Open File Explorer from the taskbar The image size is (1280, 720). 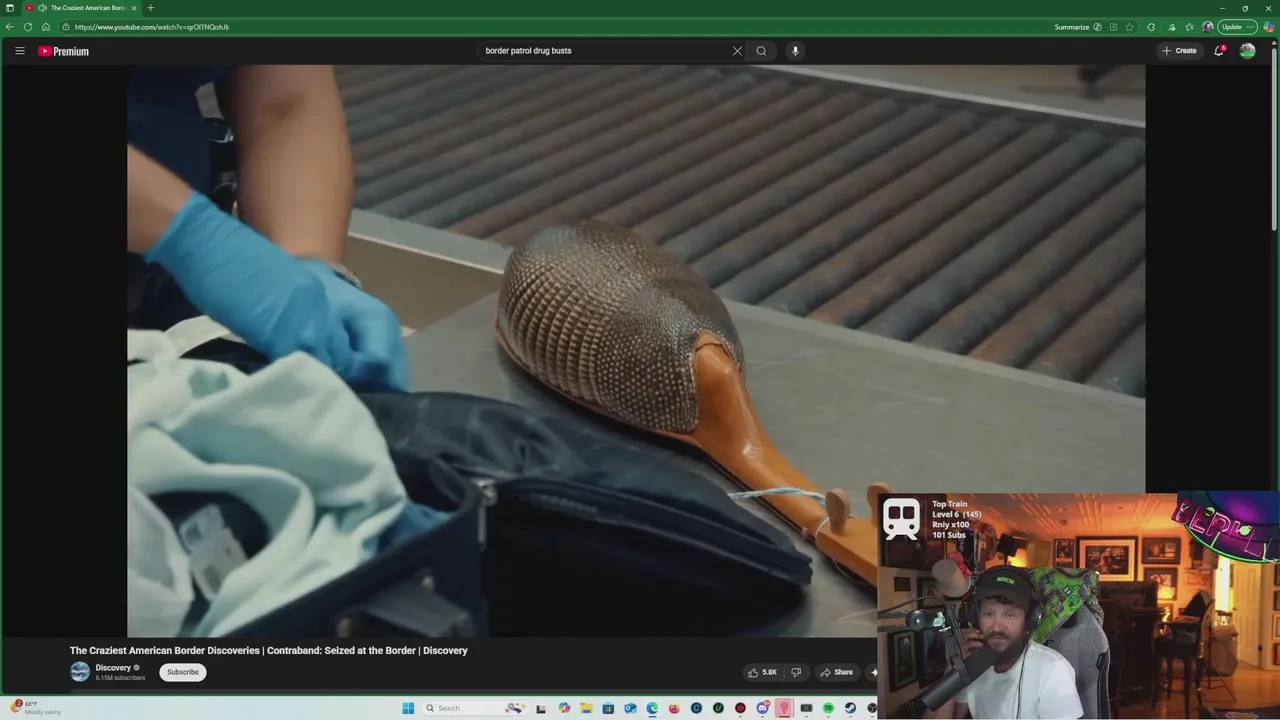pos(586,708)
